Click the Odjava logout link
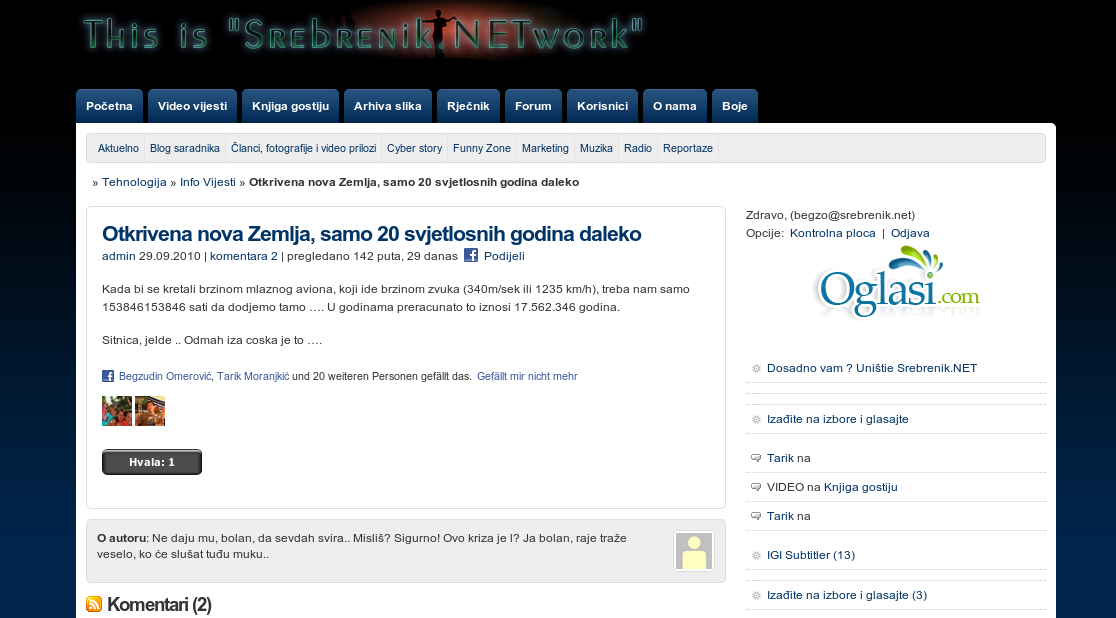 coord(910,233)
